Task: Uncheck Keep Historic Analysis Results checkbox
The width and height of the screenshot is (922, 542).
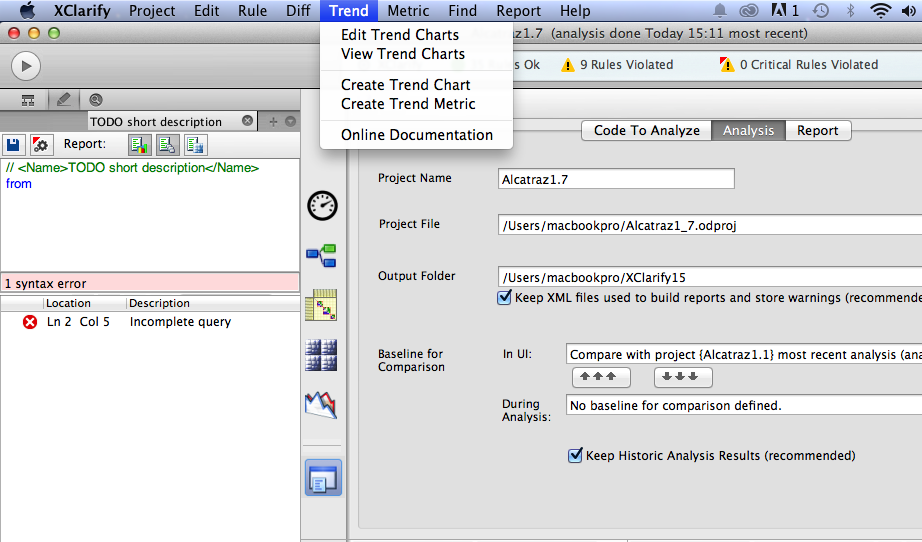Action: [x=575, y=456]
